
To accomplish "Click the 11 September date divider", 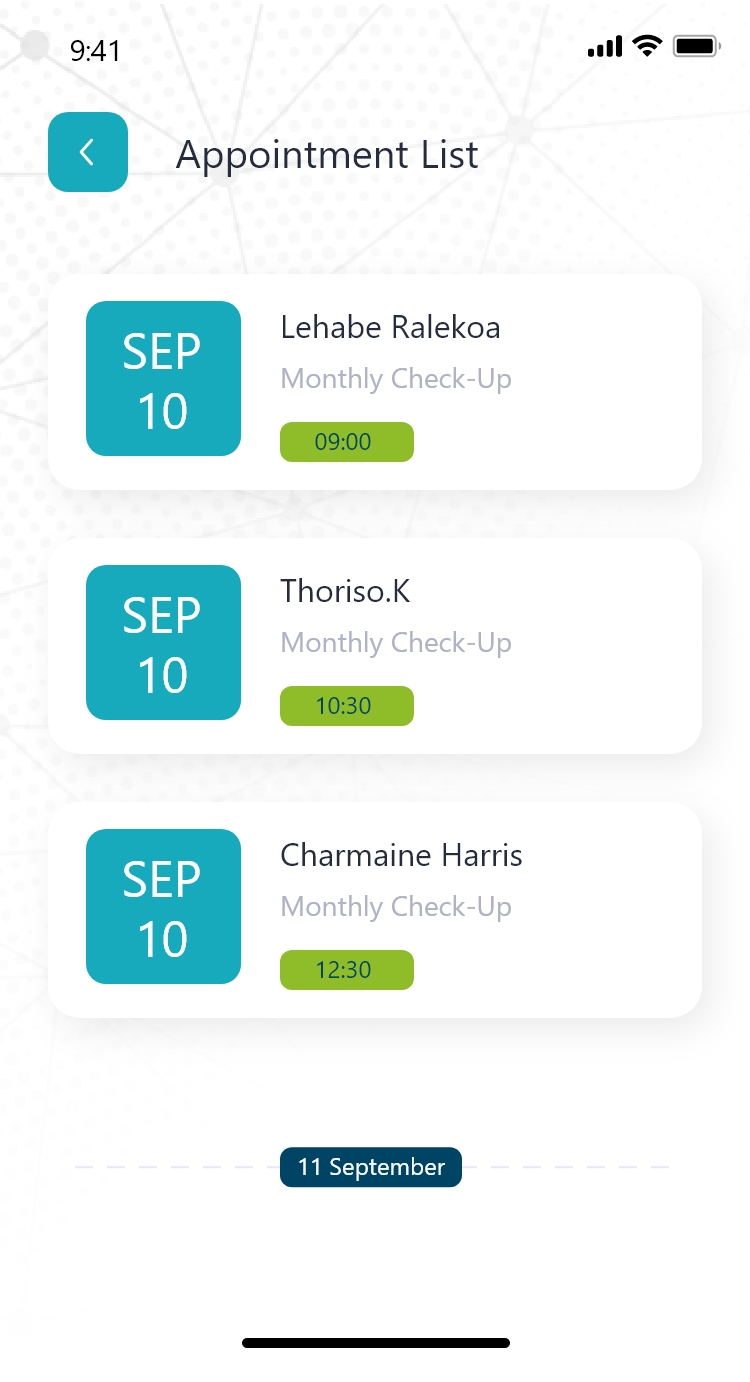I will click(x=371, y=1167).
